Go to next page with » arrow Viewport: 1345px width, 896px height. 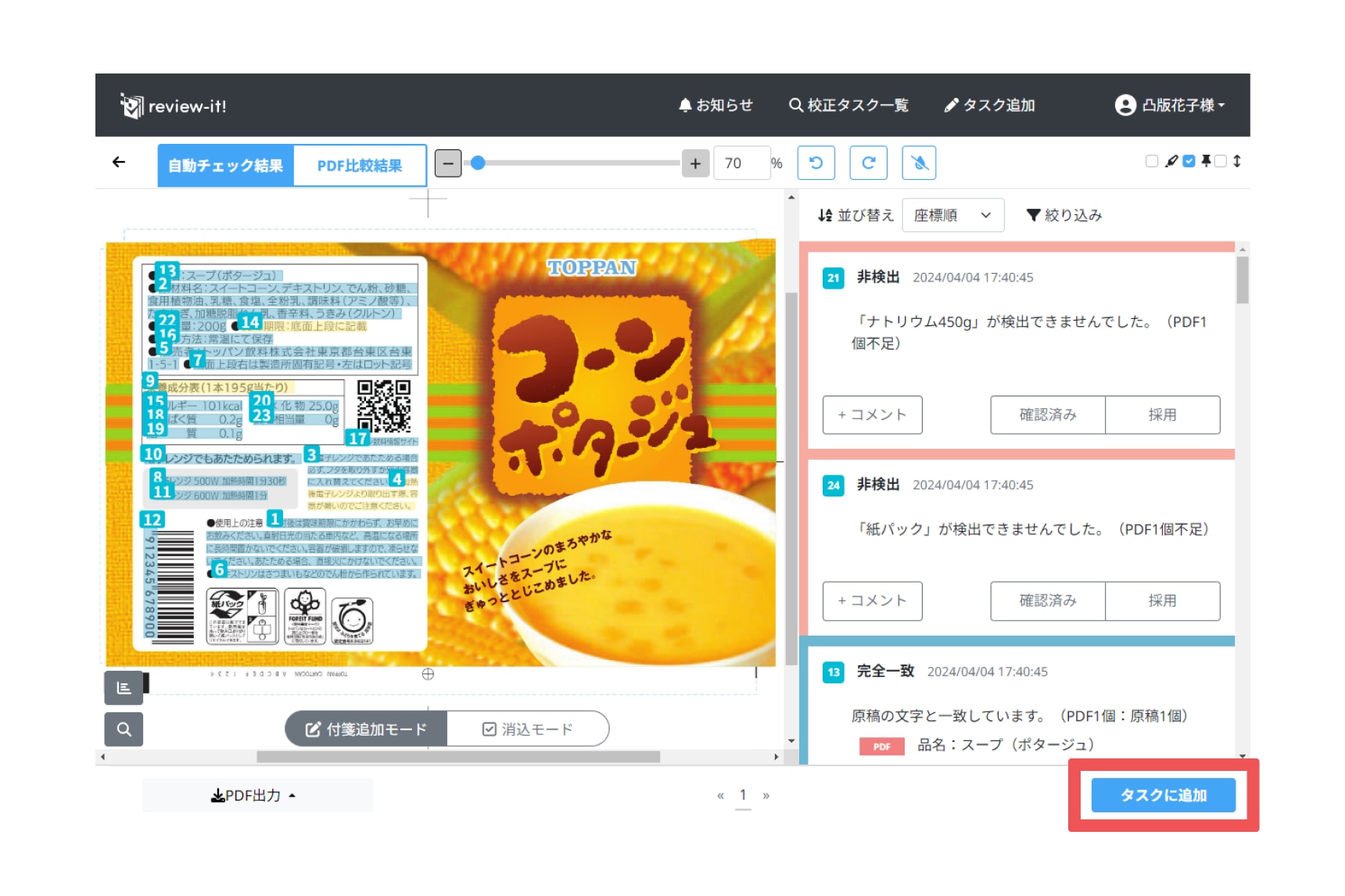(766, 795)
